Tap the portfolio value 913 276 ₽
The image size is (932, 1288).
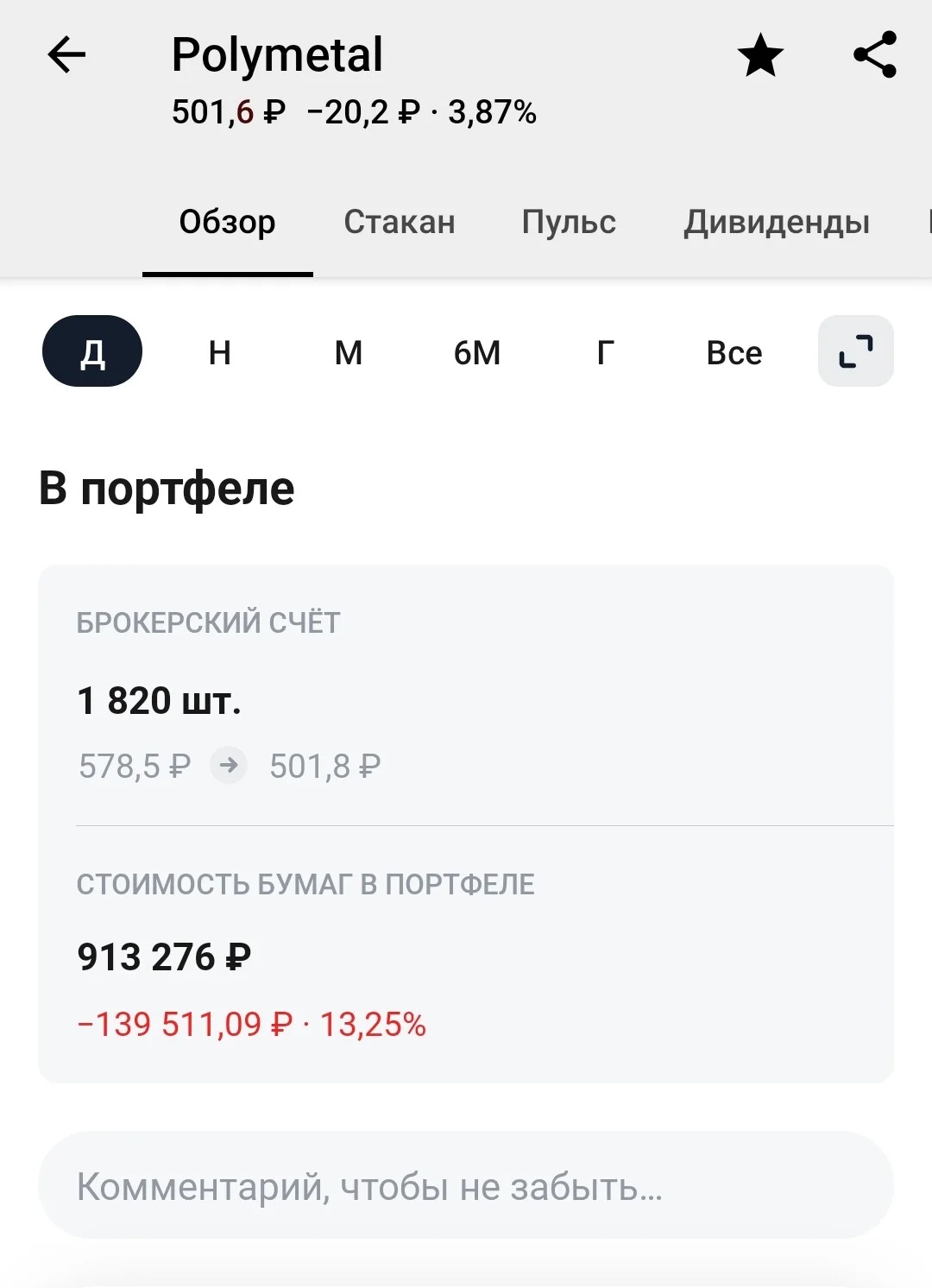(164, 957)
